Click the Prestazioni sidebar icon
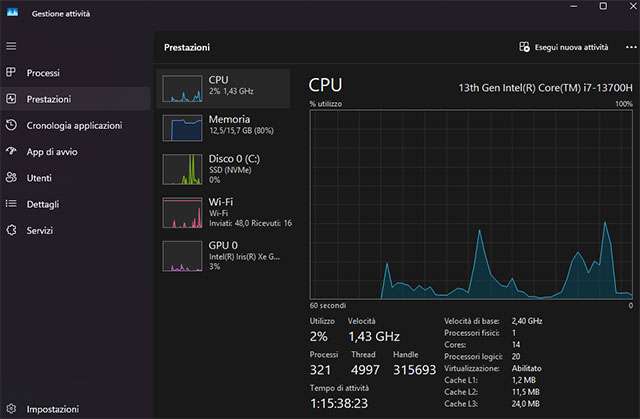The width and height of the screenshot is (640, 419). click(x=11, y=99)
